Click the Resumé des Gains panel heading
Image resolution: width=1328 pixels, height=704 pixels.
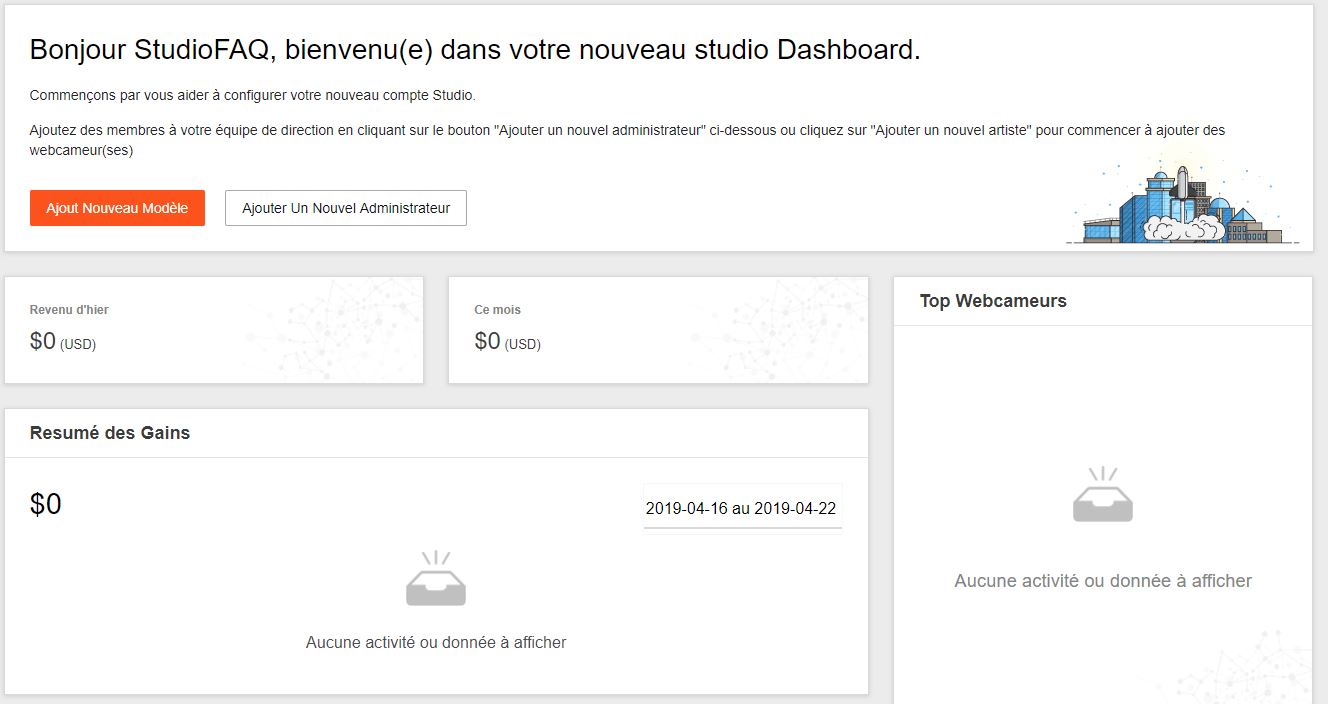[110, 433]
